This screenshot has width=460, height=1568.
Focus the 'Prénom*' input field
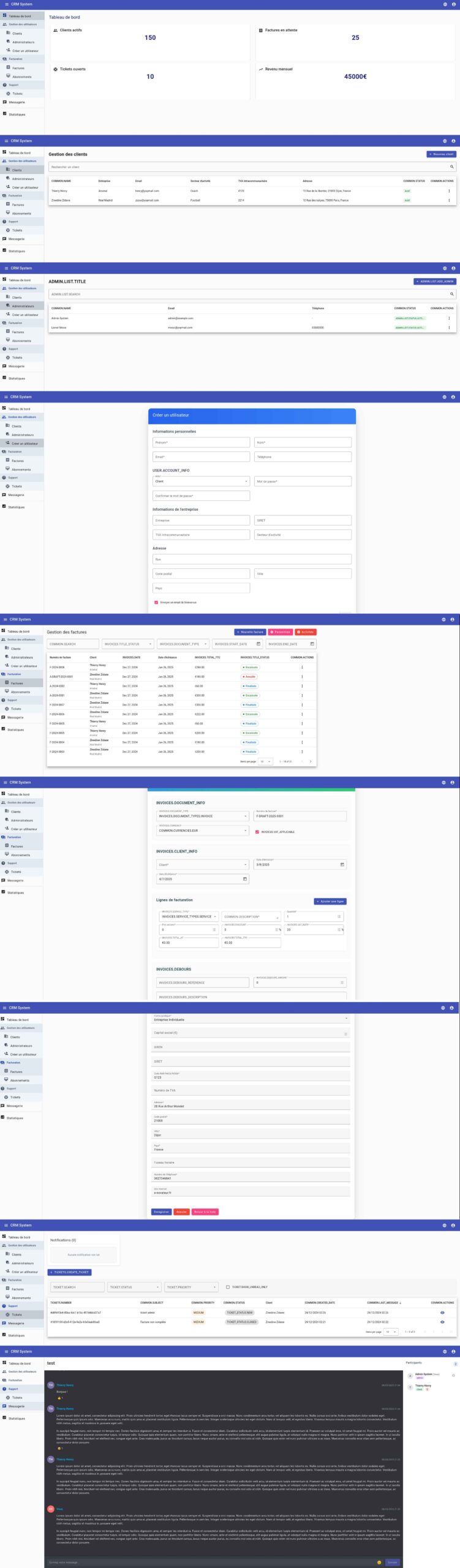tap(201, 442)
